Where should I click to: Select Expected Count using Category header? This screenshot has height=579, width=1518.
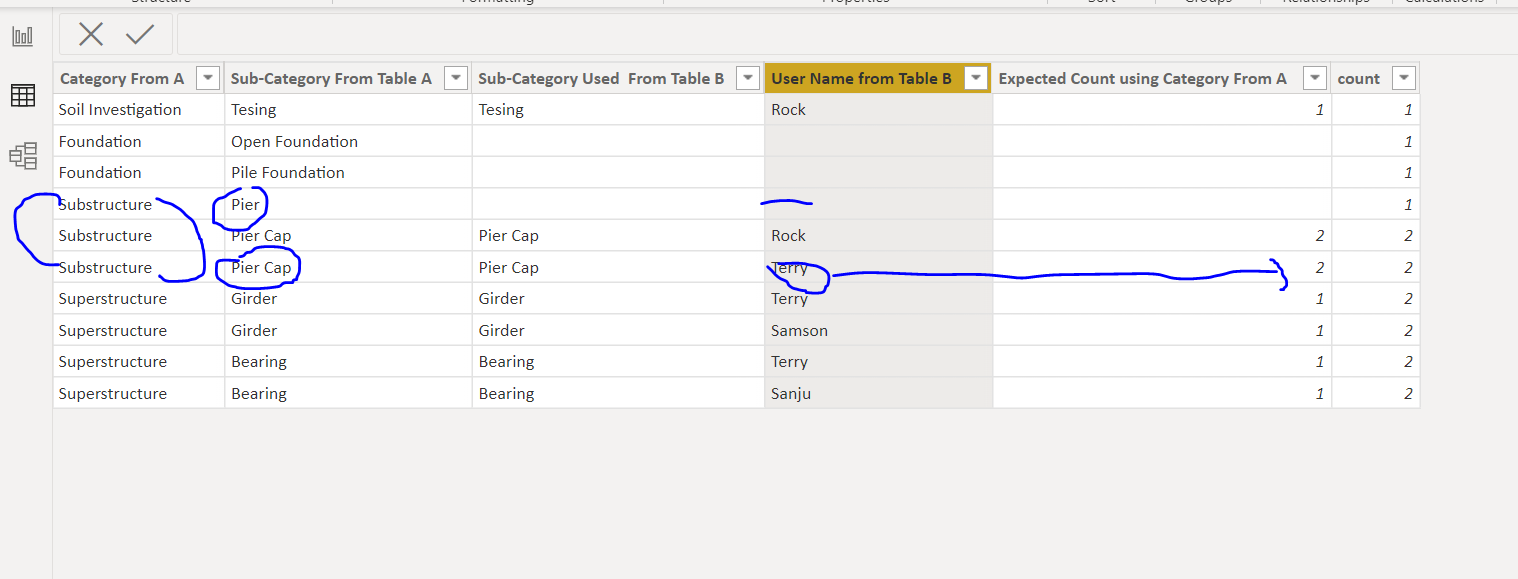(1161, 78)
